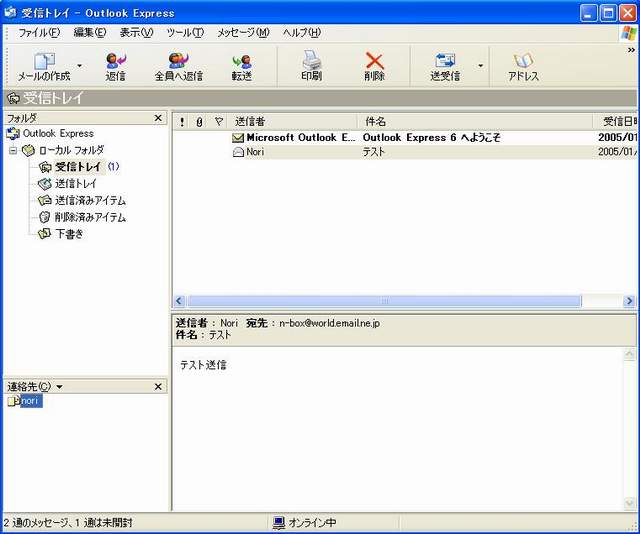Click the Windows logo throbber at top right
This screenshot has width=640, height=534.
[x=629, y=33]
